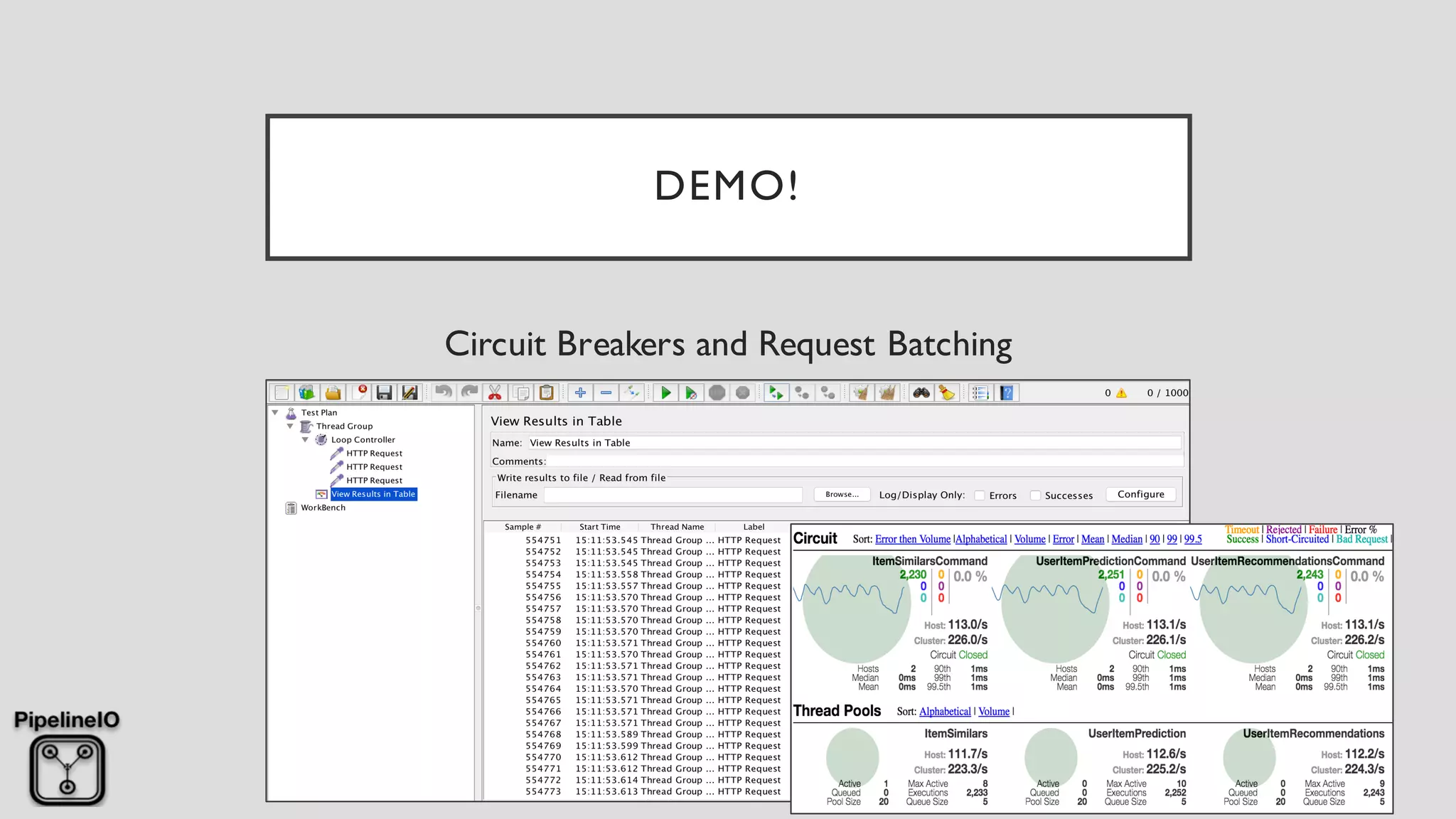The height and width of the screenshot is (819, 1456).
Task: Sort circuits by the Median link
Action: 1127,539
